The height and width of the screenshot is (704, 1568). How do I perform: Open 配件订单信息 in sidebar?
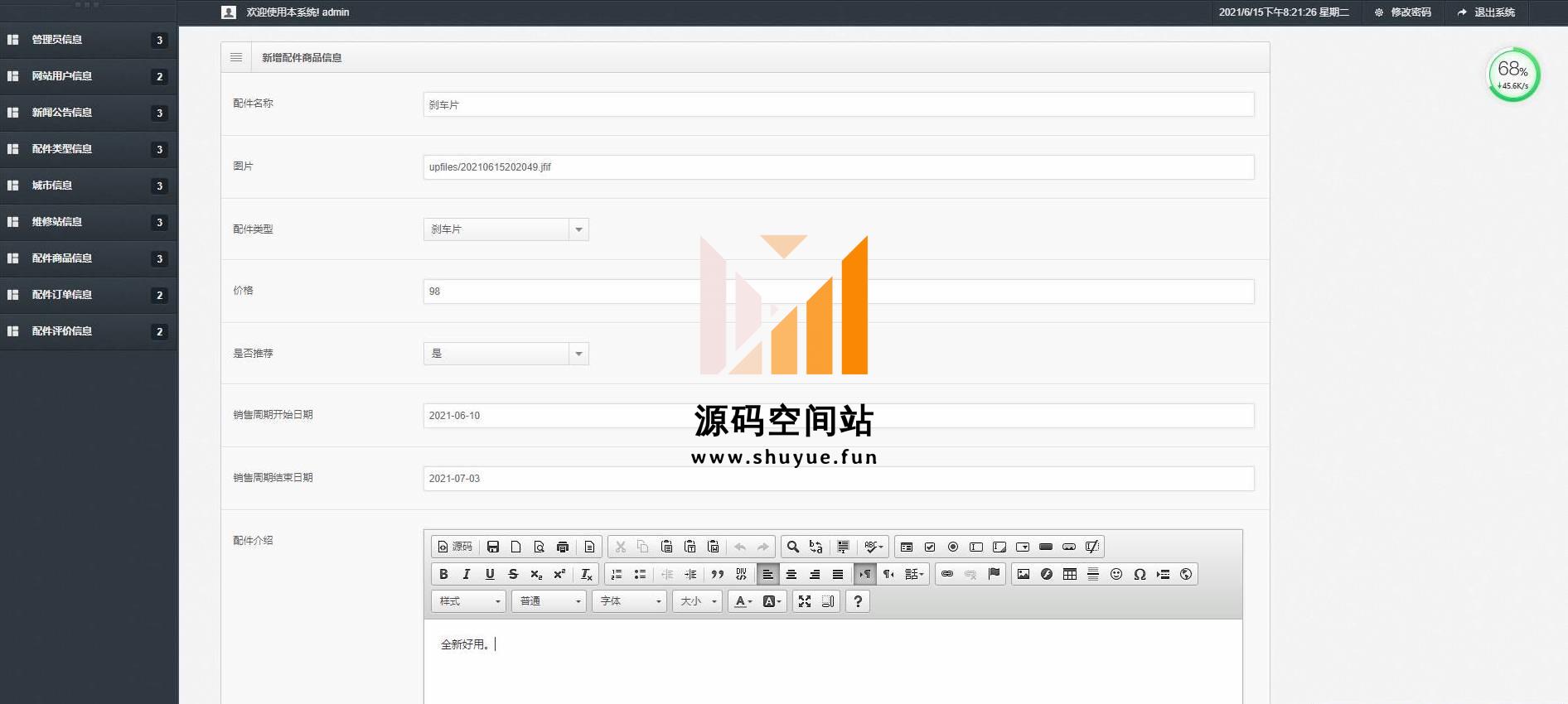[x=89, y=295]
